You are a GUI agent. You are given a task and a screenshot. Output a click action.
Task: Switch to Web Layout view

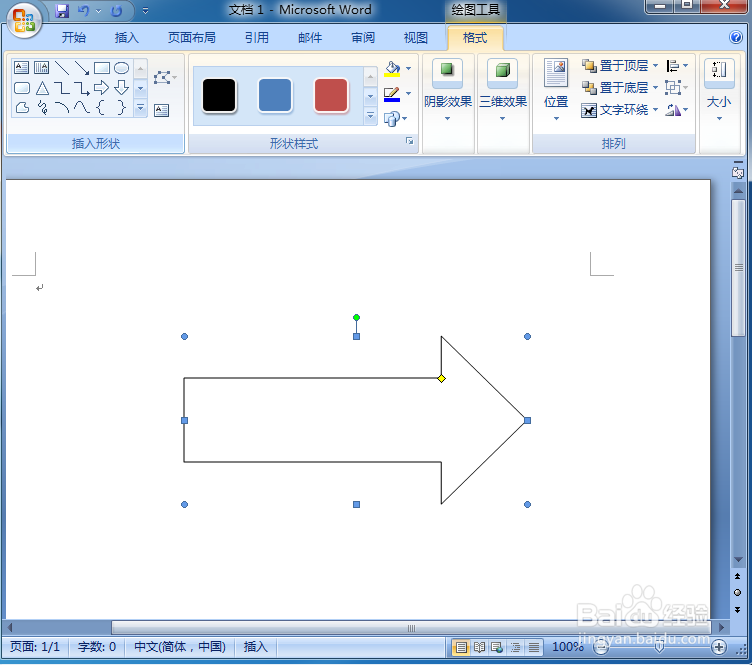[497, 648]
